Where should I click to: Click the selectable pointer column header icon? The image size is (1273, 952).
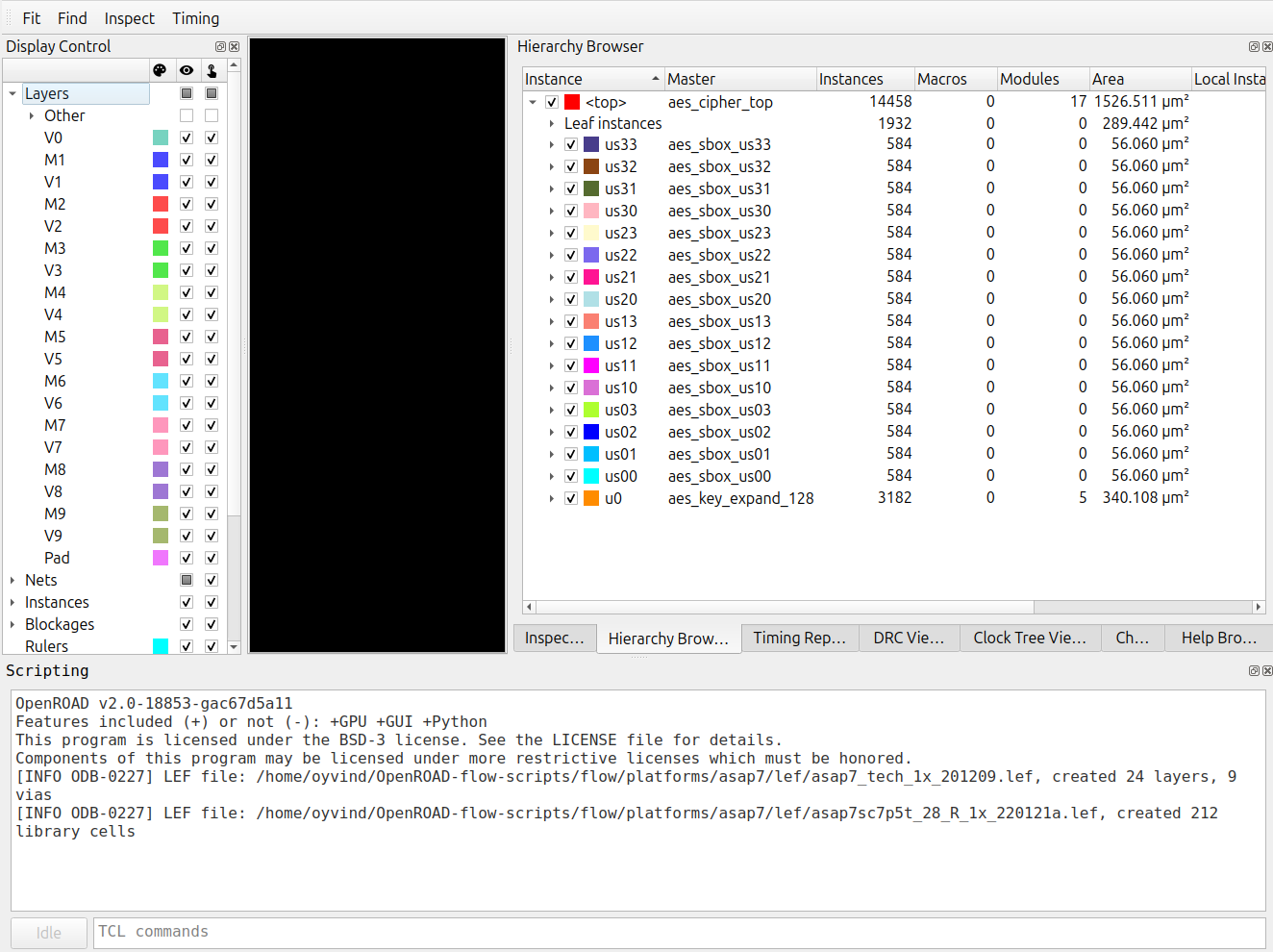pyautogui.click(x=212, y=70)
